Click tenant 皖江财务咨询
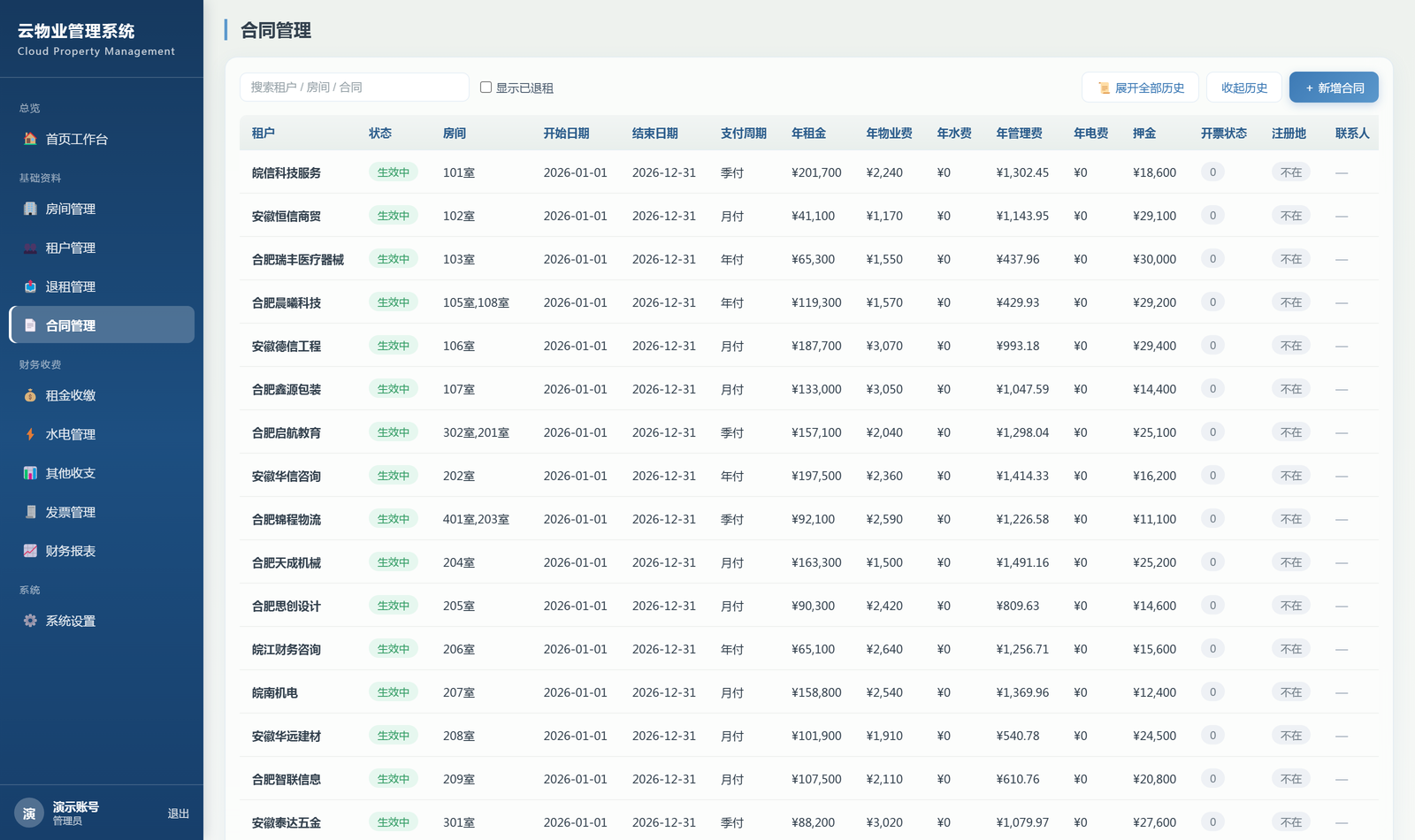Viewport: 1415px width, 840px height. (x=287, y=650)
